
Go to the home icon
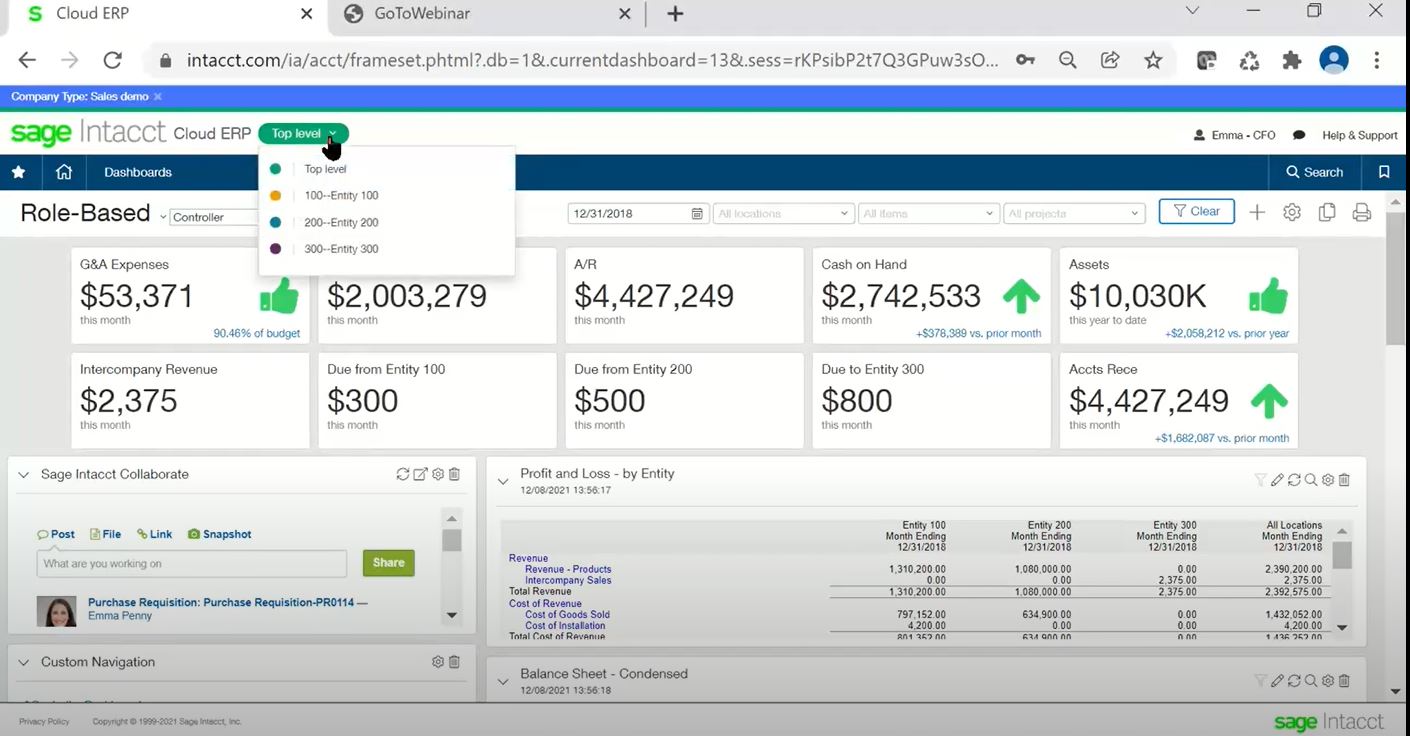click(64, 172)
